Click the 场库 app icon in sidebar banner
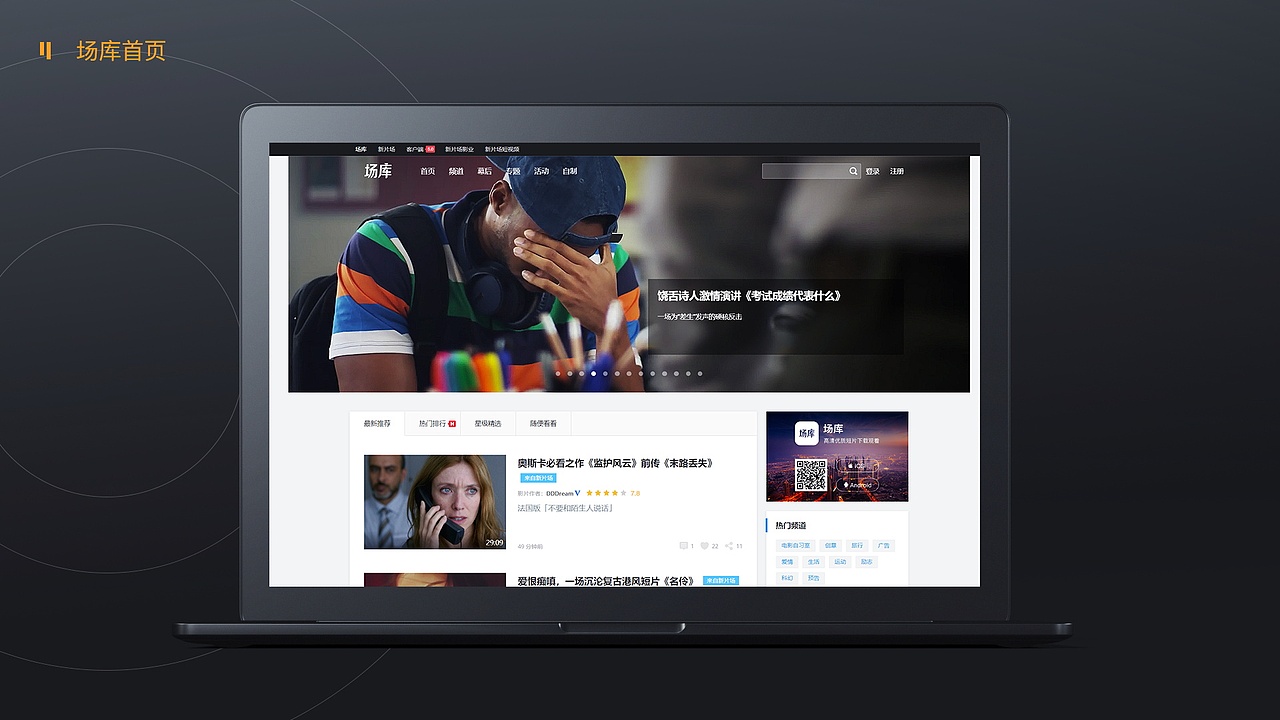 click(807, 433)
